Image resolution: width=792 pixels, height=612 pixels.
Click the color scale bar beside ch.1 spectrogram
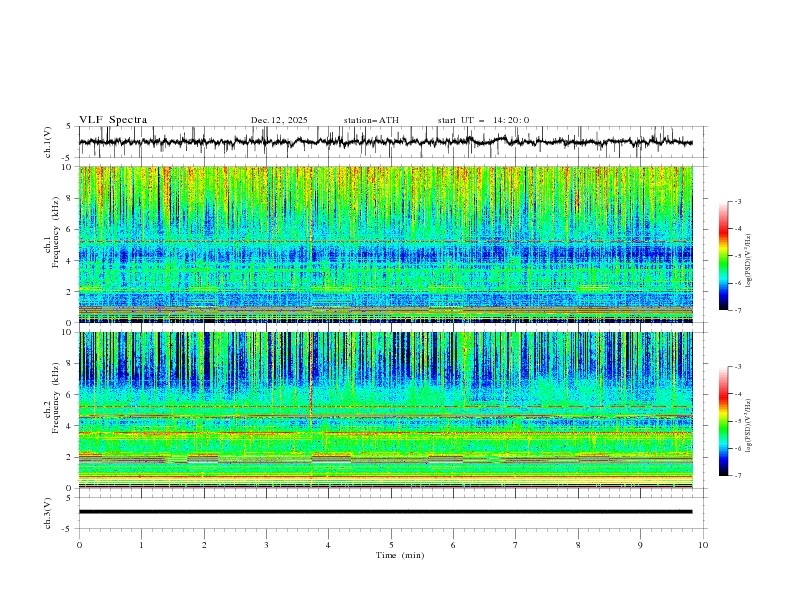point(723,256)
